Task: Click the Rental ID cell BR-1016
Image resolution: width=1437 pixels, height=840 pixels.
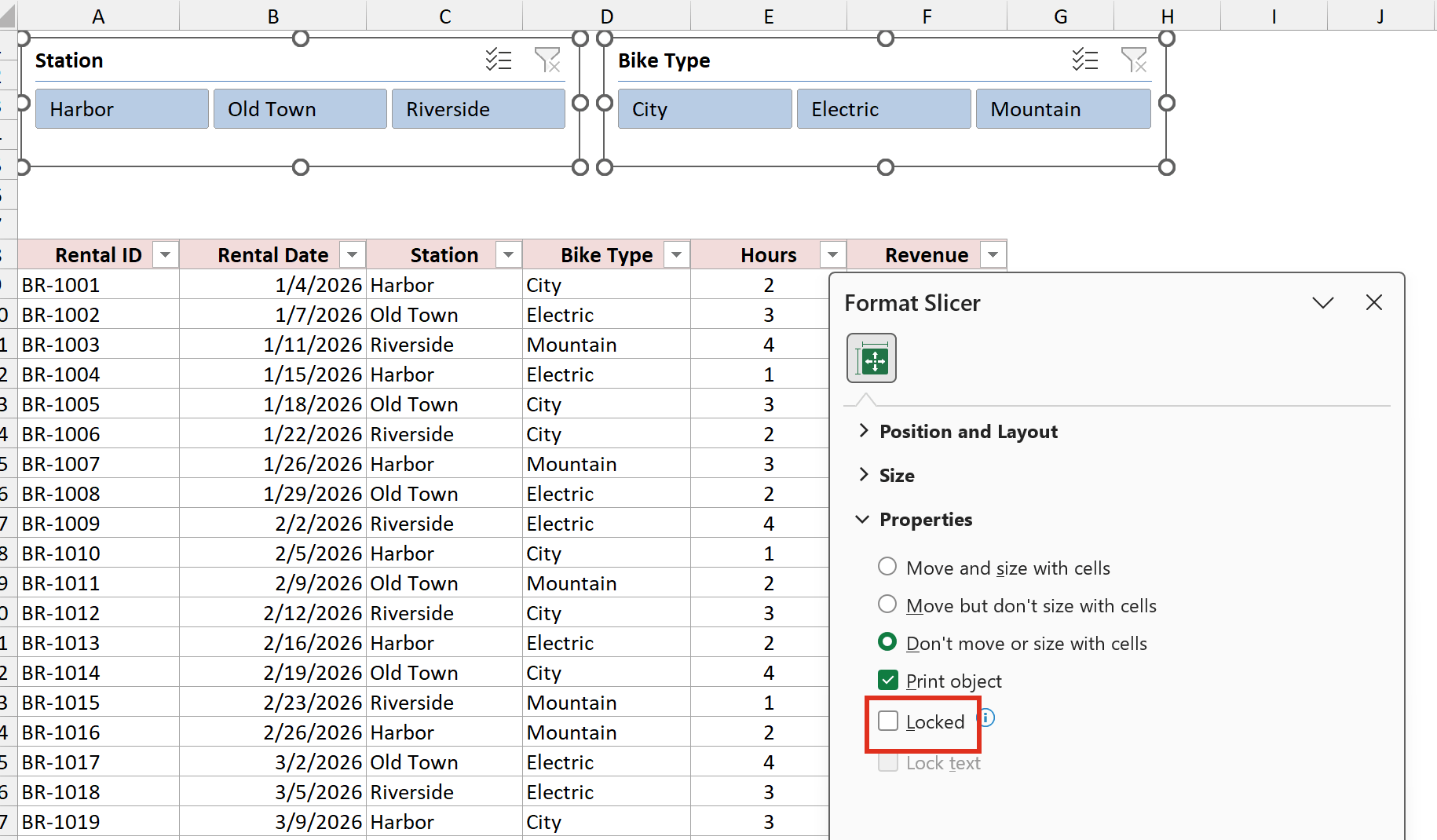Action: pyautogui.click(x=99, y=732)
